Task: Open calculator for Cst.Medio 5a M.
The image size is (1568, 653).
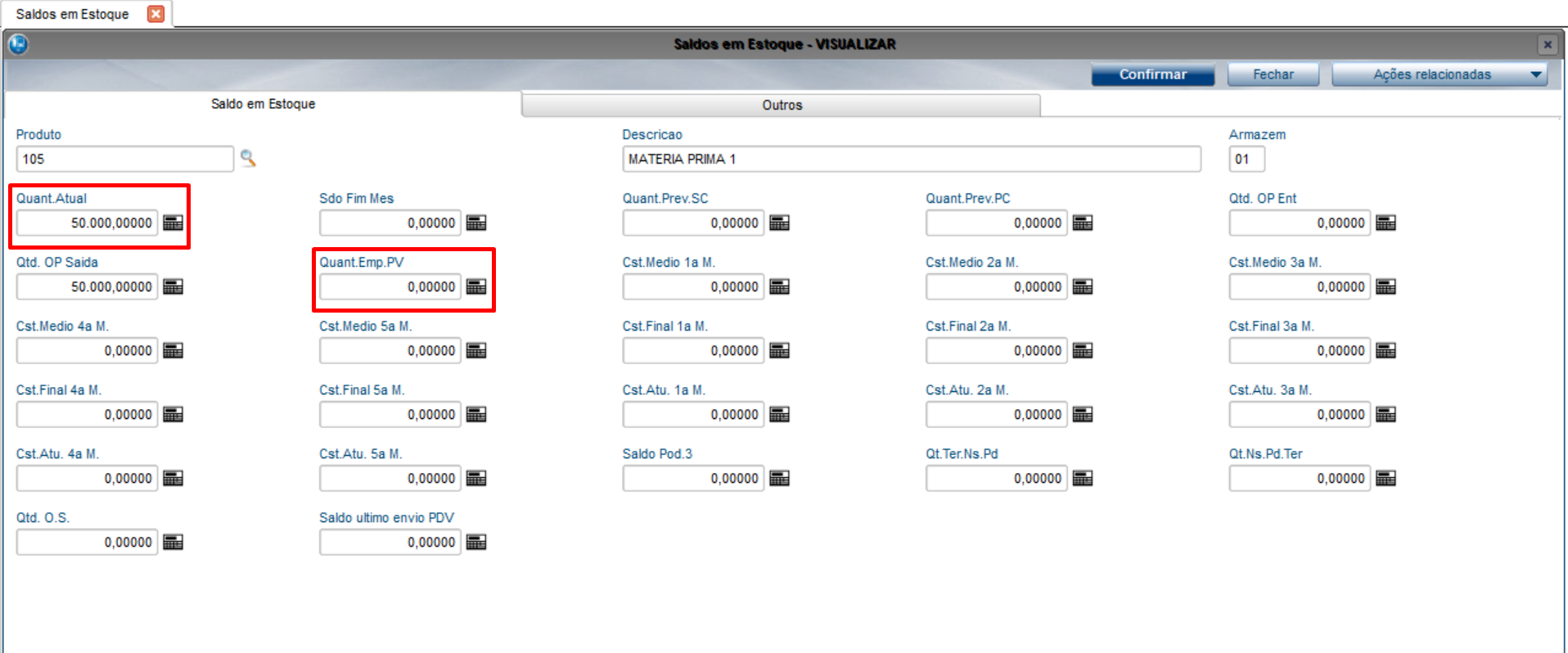Action: tap(476, 350)
